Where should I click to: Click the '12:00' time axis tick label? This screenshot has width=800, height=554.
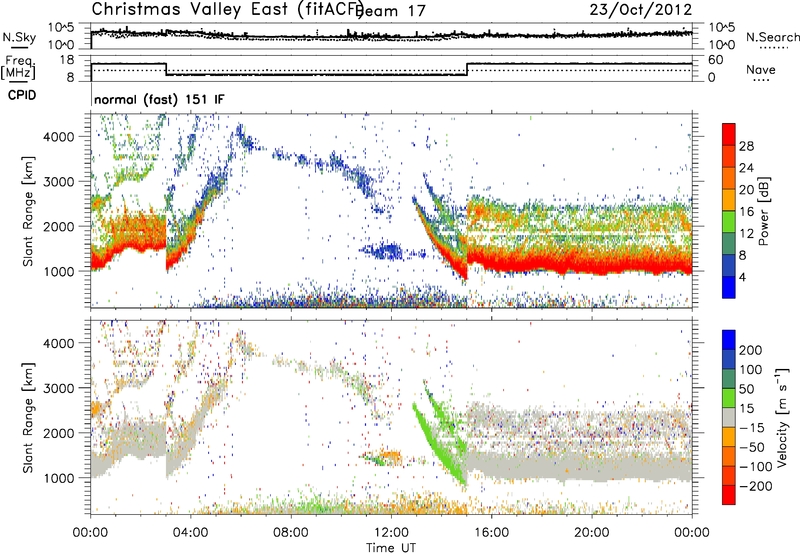coord(391,533)
